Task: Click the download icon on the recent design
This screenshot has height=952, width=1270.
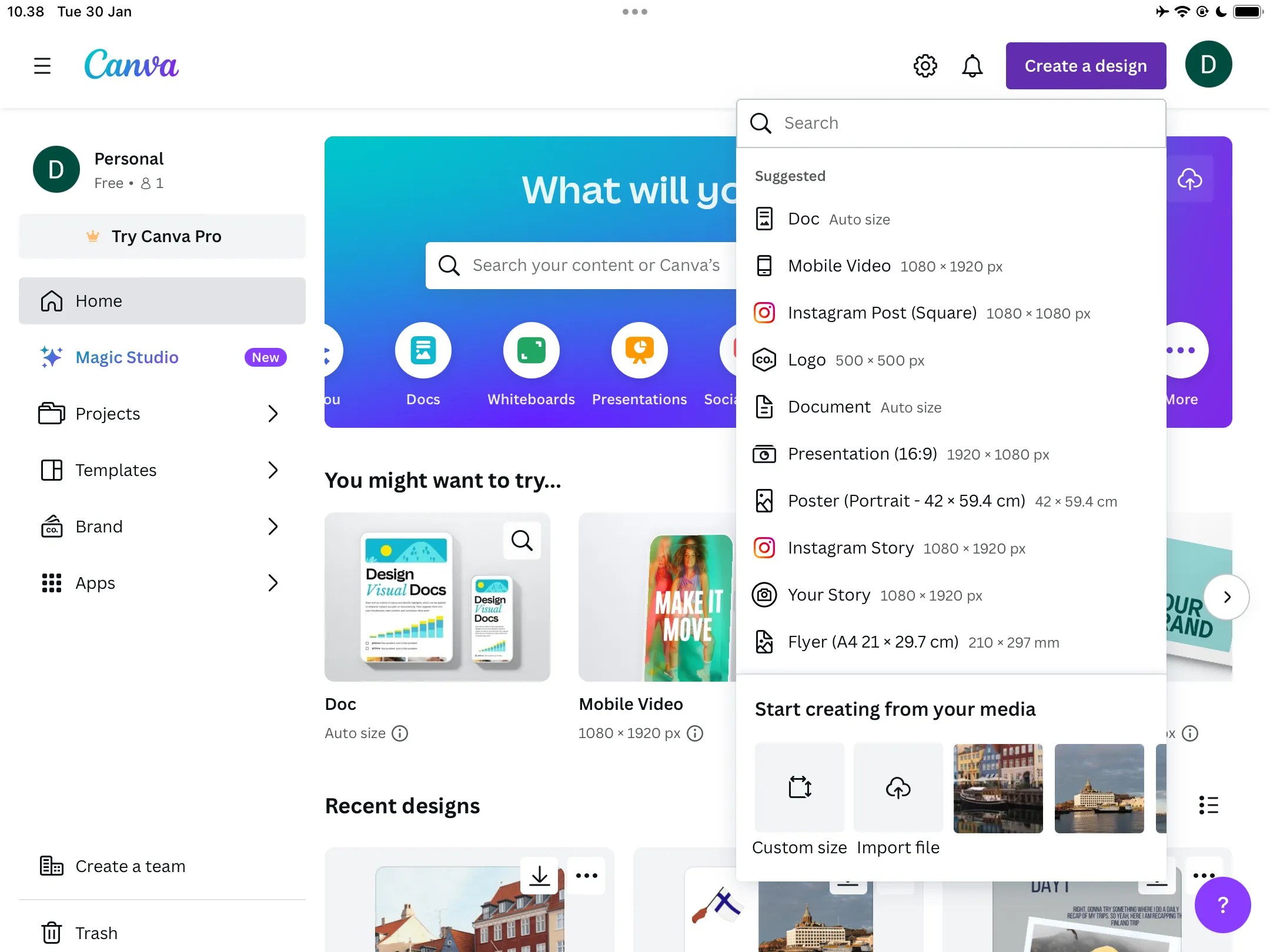Action: point(539,876)
